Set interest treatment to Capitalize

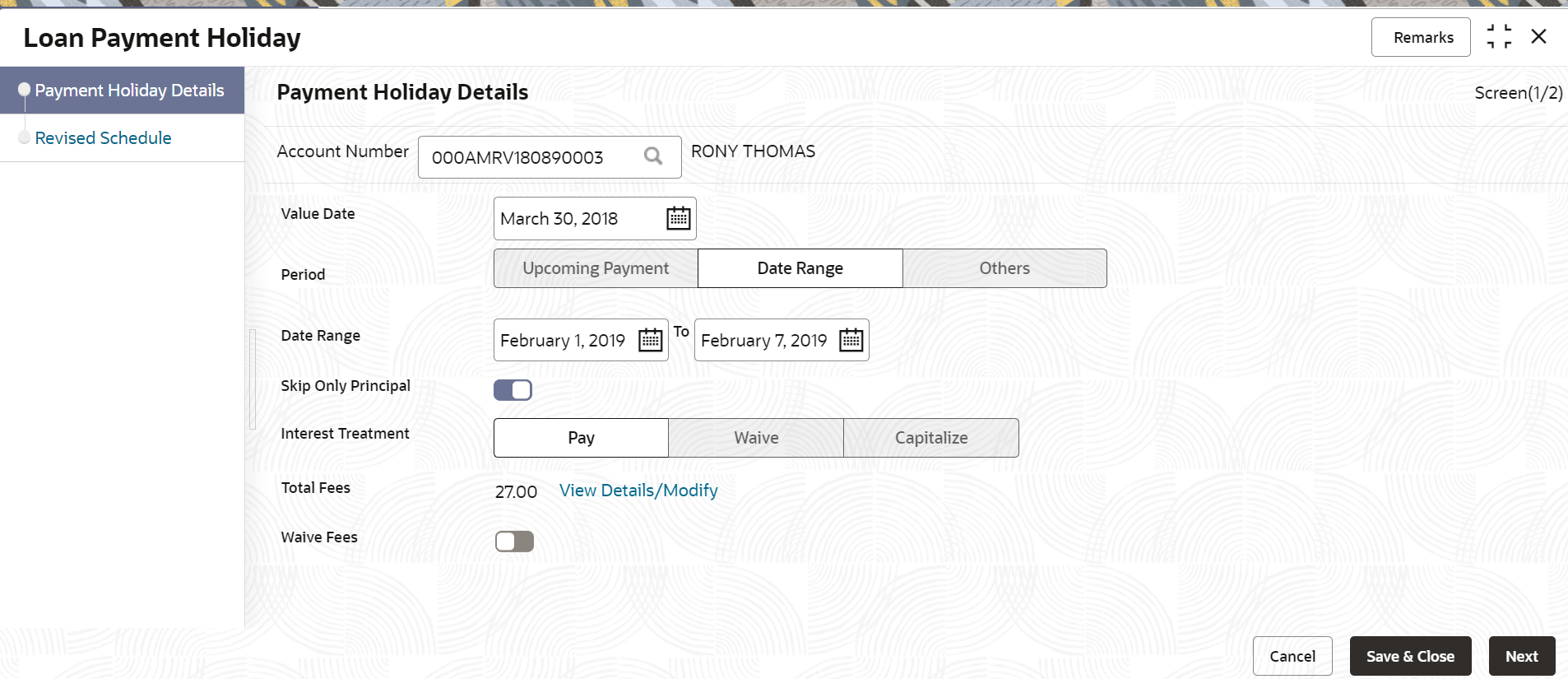click(x=931, y=438)
